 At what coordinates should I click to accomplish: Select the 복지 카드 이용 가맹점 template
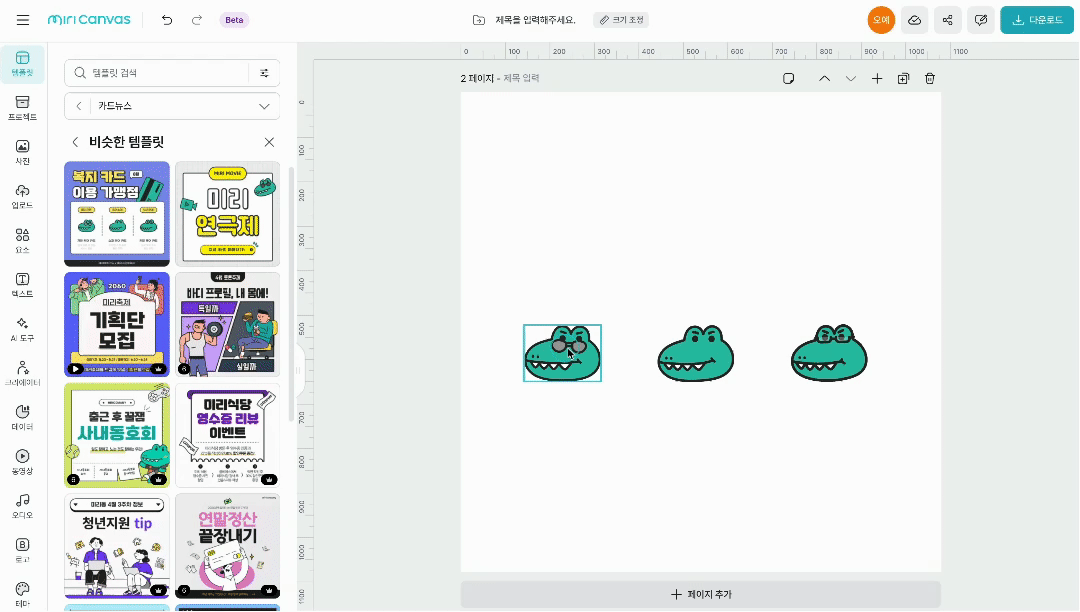pyautogui.click(x=116, y=213)
